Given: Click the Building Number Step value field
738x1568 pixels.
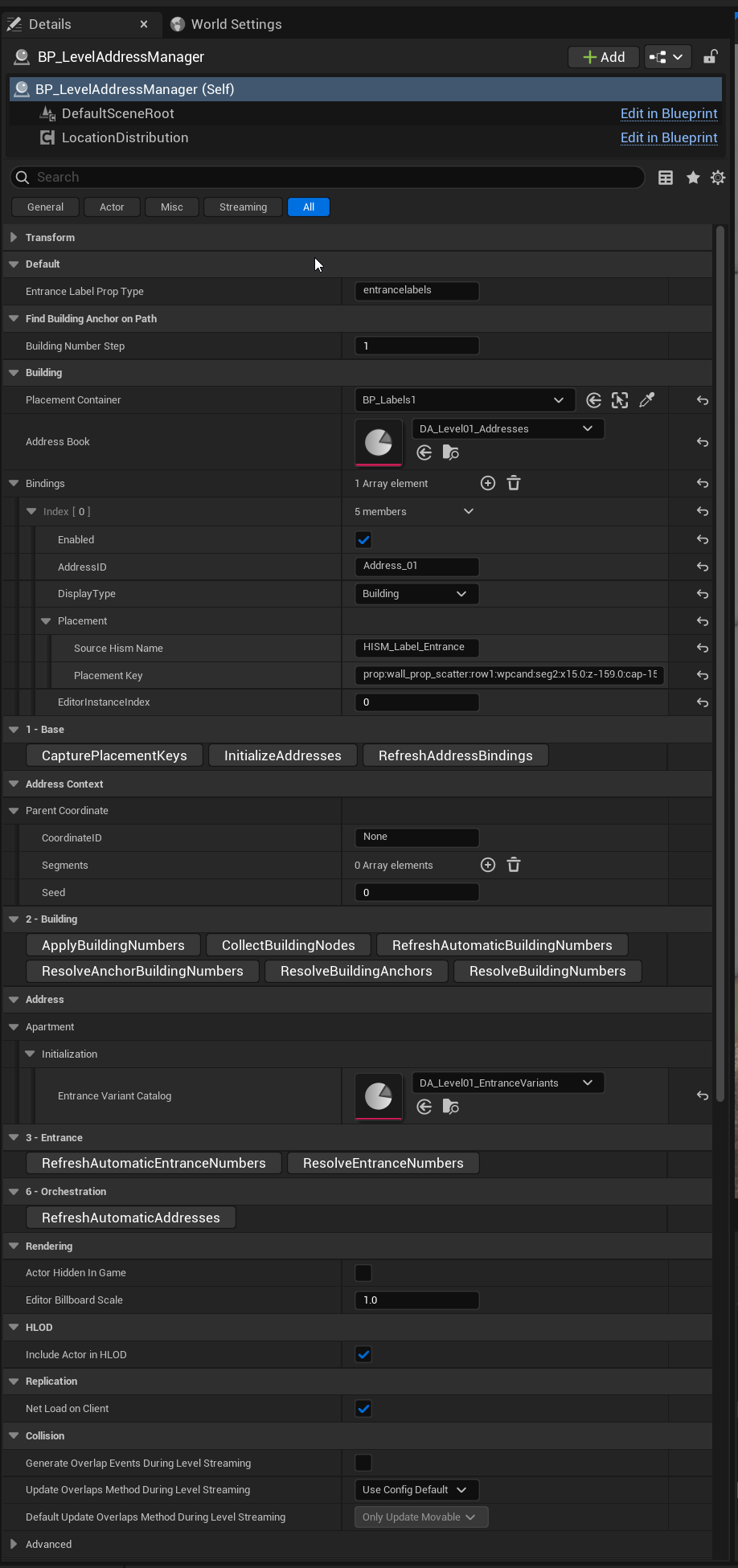Looking at the screenshot, I should [416, 346].
